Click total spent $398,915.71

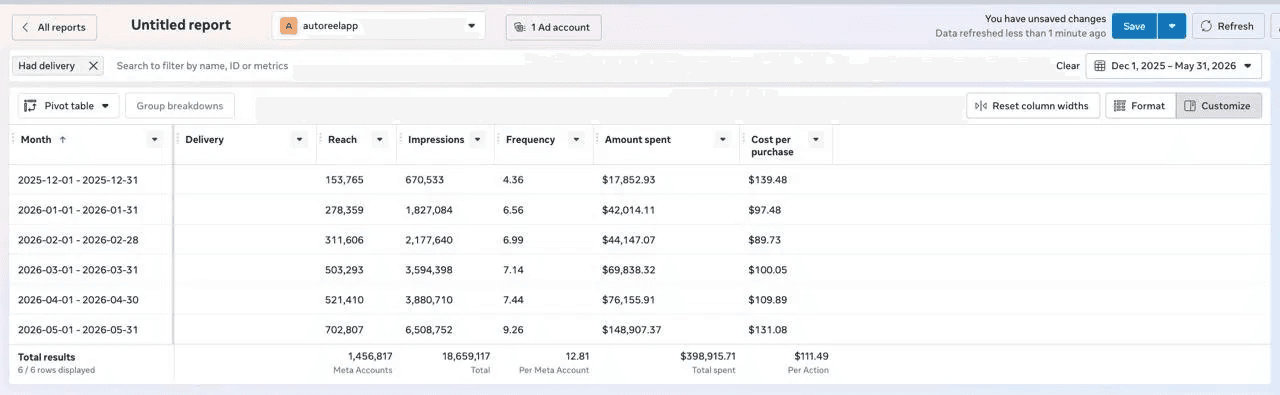tap(708, 356)
